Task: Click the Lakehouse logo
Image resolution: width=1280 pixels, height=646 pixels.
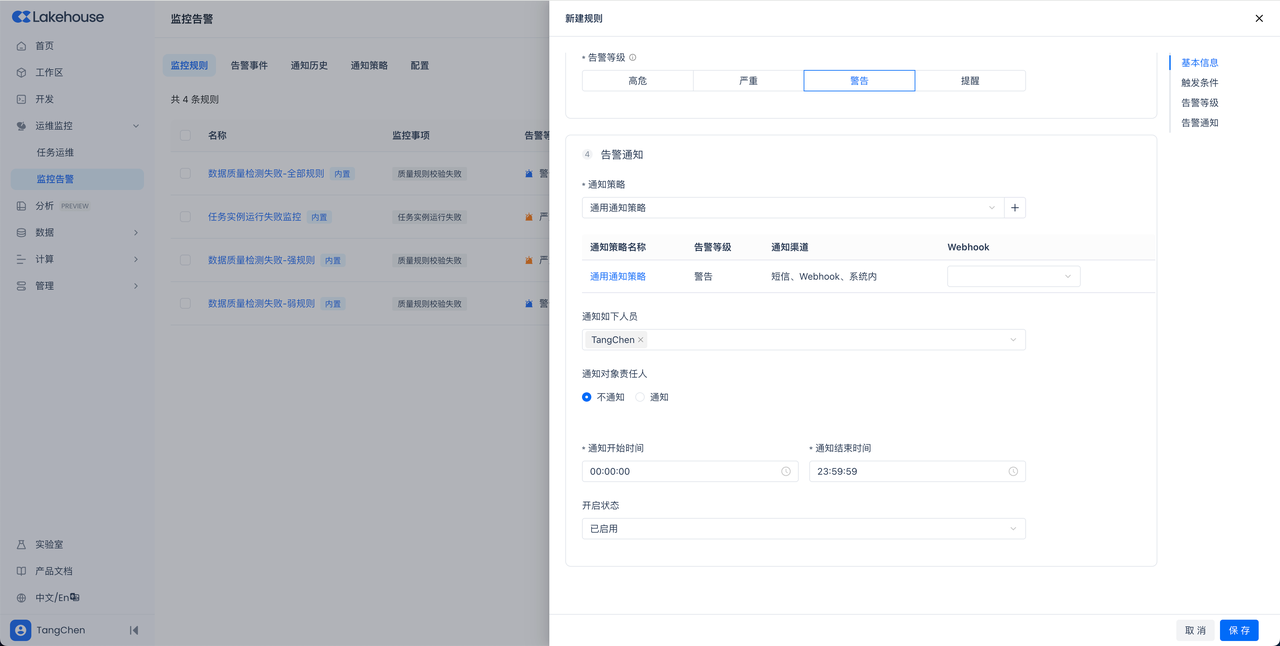Action: [58, 17]
